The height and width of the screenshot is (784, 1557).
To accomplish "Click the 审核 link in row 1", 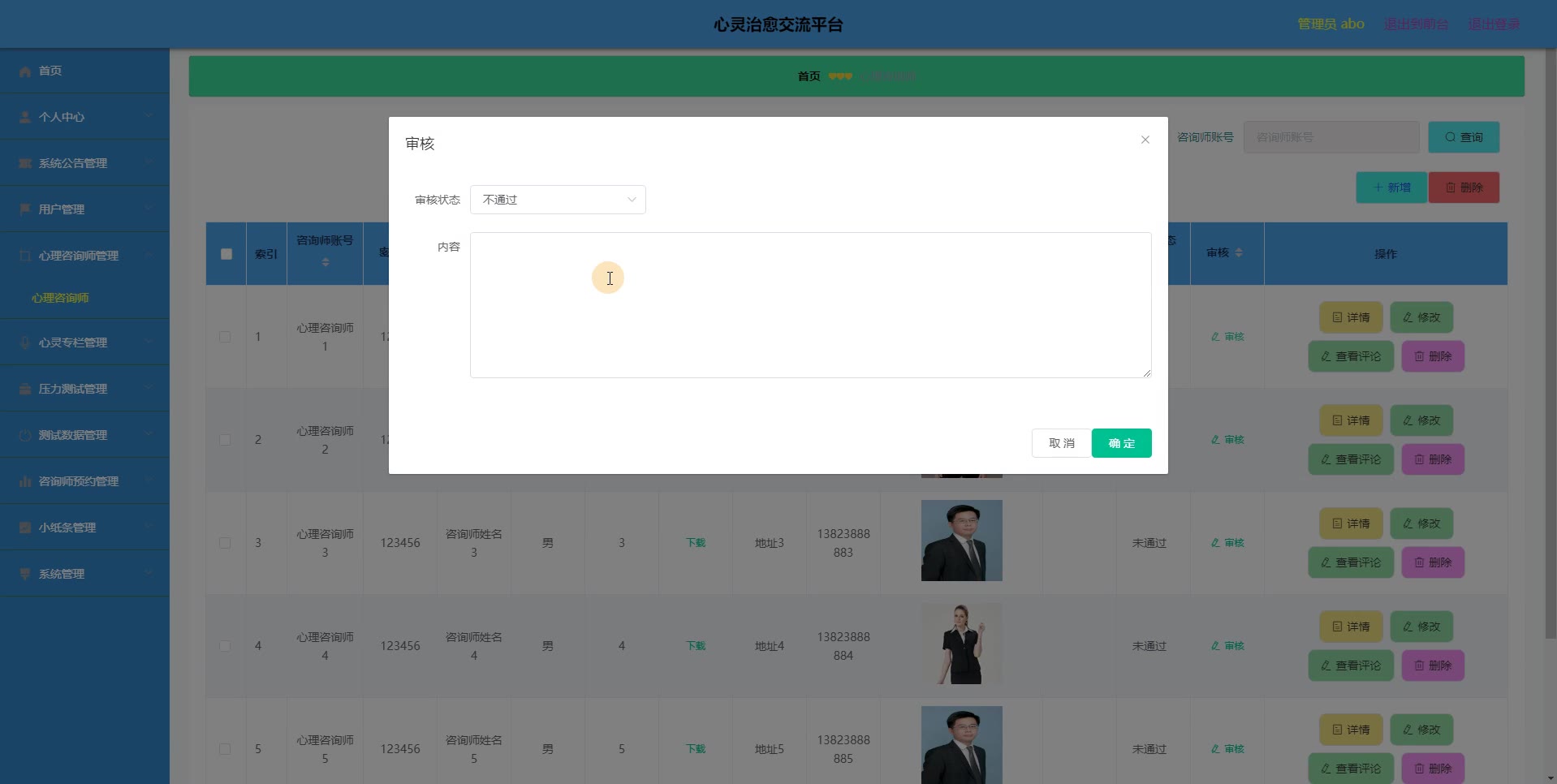I will 1227,337.
